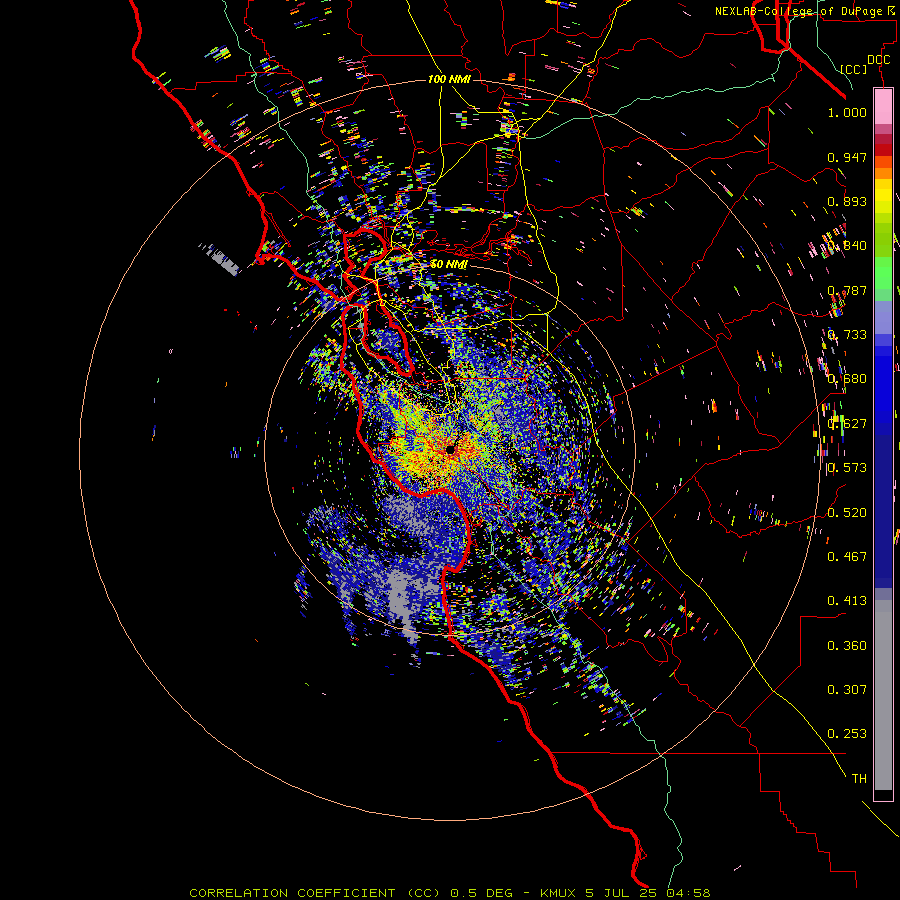Pick the red band on the color scale

point(883,150)
